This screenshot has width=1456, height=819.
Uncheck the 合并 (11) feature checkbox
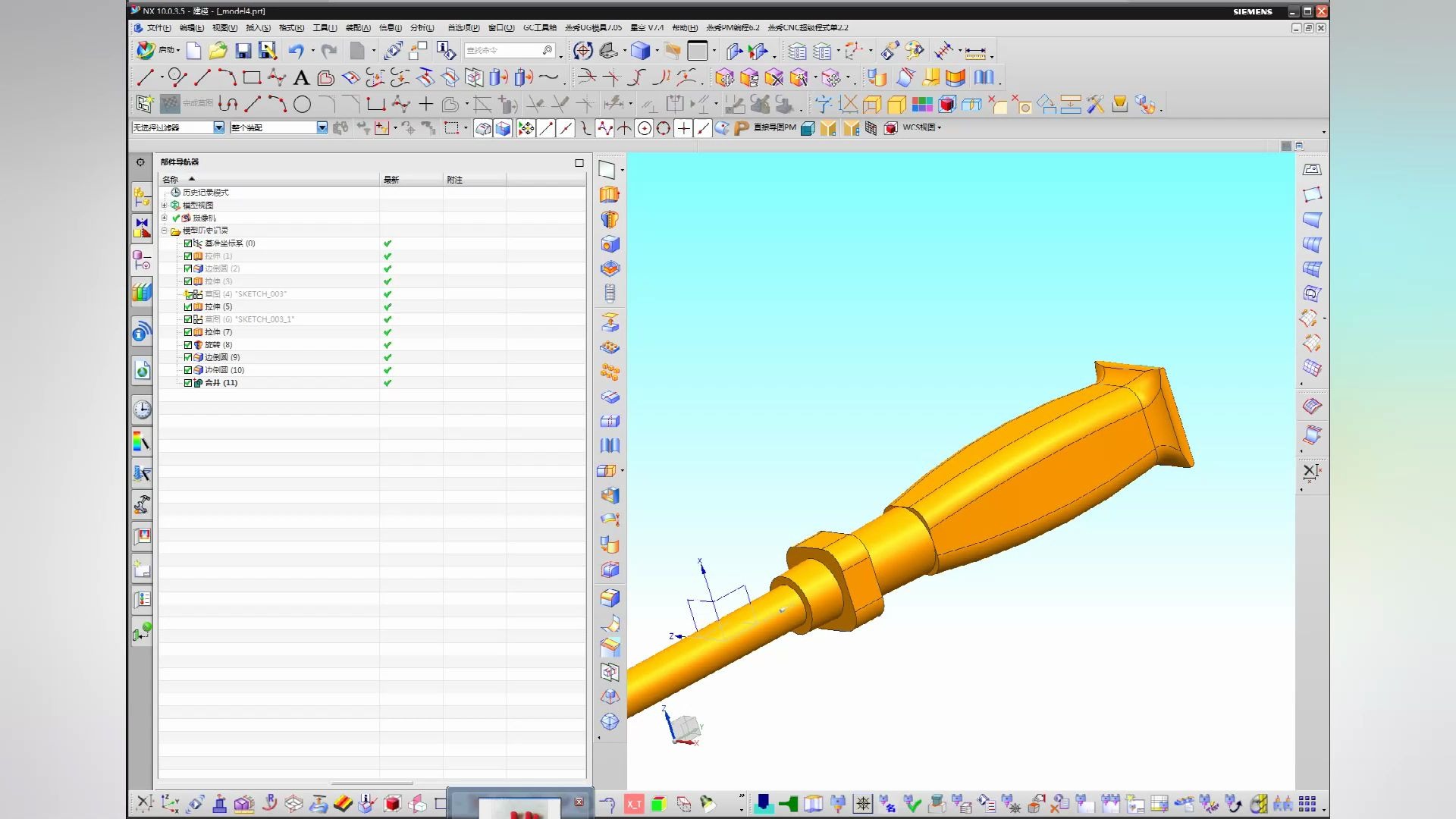188,383
